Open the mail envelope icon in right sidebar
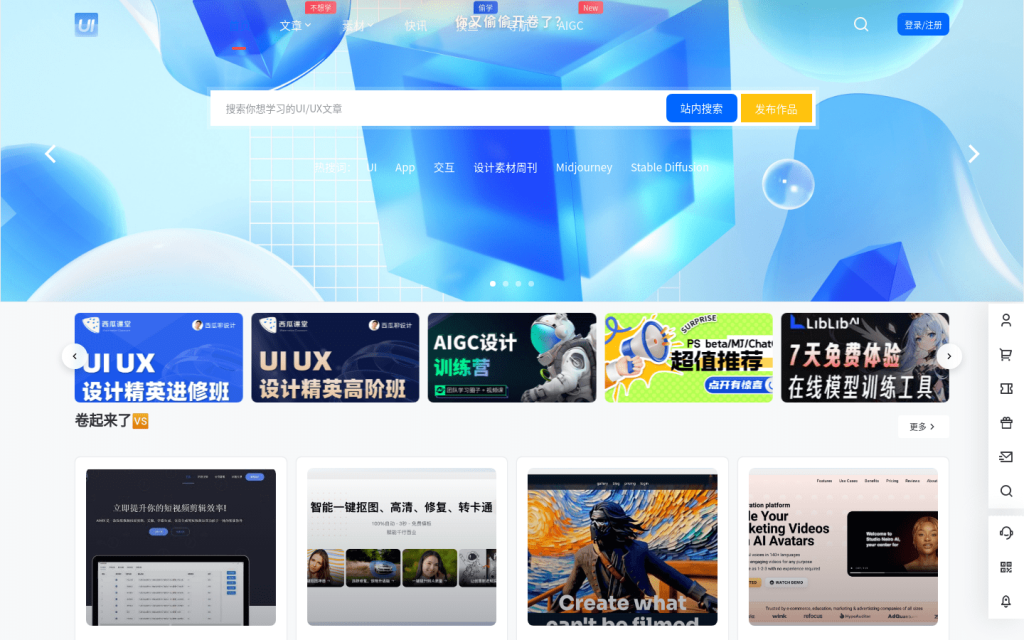The image size is (1024, 640). point(1006,457)
